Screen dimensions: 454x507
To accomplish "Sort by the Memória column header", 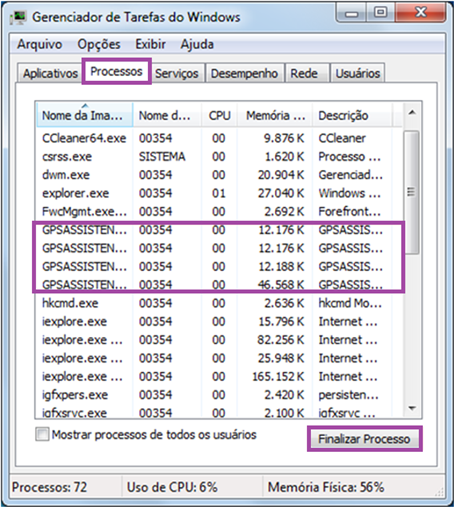I will [x=275, y=115].
